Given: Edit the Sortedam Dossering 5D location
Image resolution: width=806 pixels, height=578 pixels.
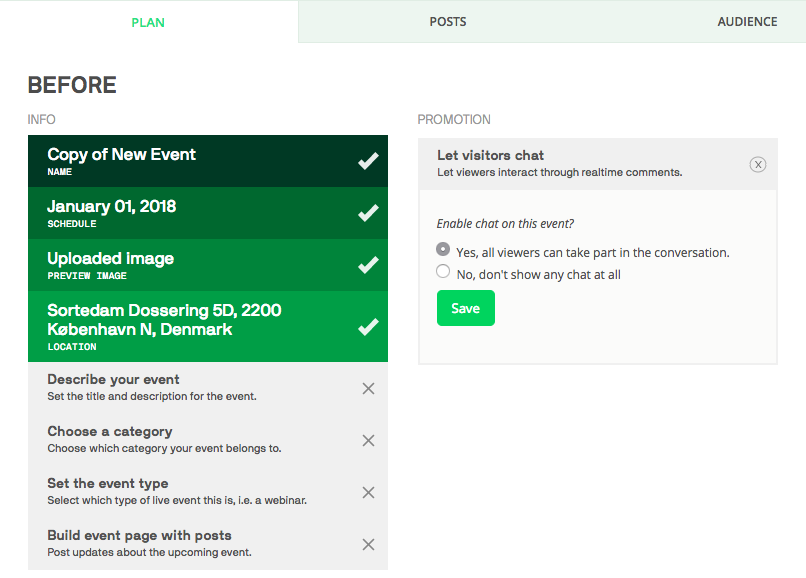Looking at the screenshot, I should [x=208, y=327].
